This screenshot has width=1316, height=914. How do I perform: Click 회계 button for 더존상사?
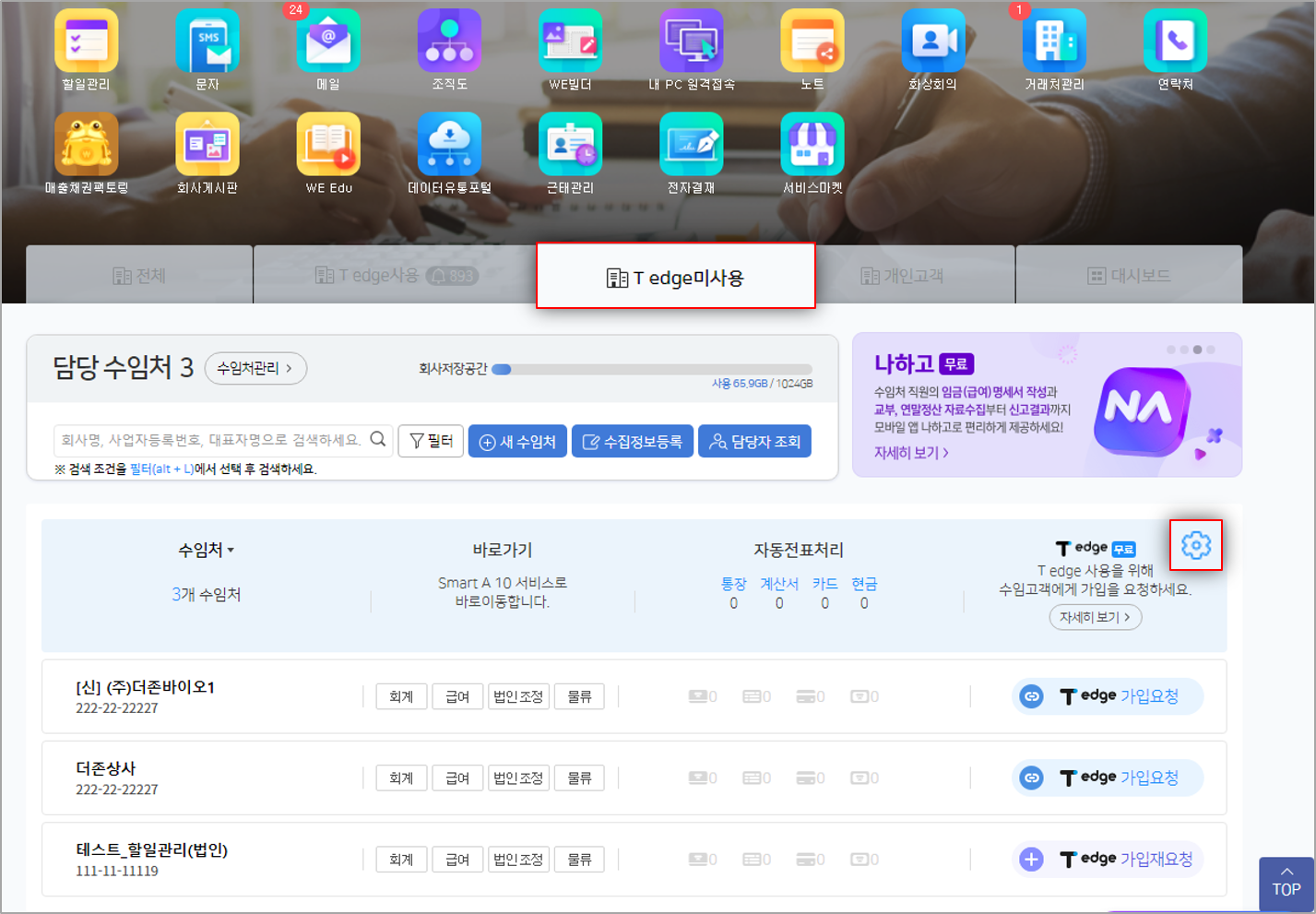(x=401, y=777)
